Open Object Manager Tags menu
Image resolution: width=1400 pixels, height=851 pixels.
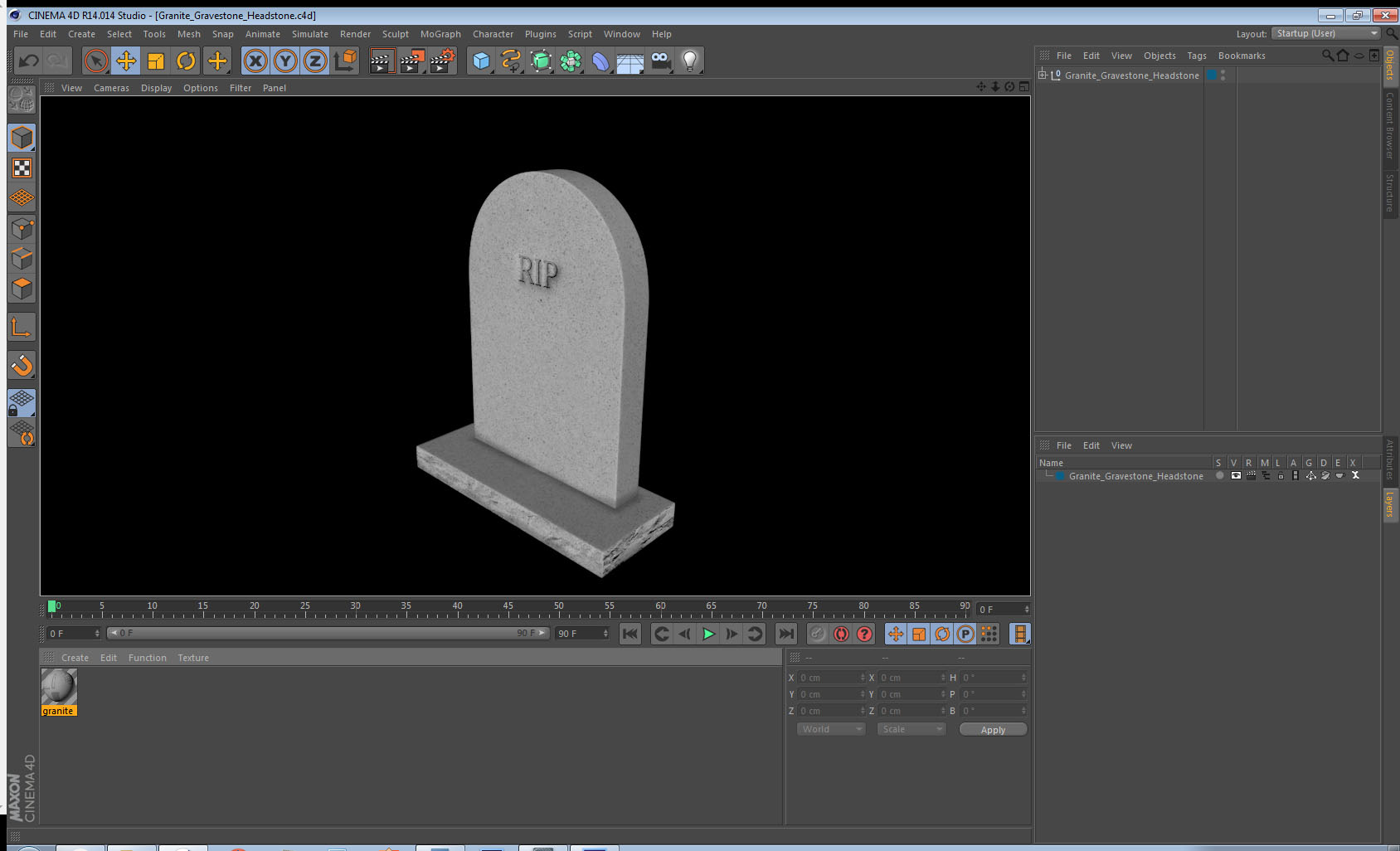pyautogui.click(x=1196, y=56)
